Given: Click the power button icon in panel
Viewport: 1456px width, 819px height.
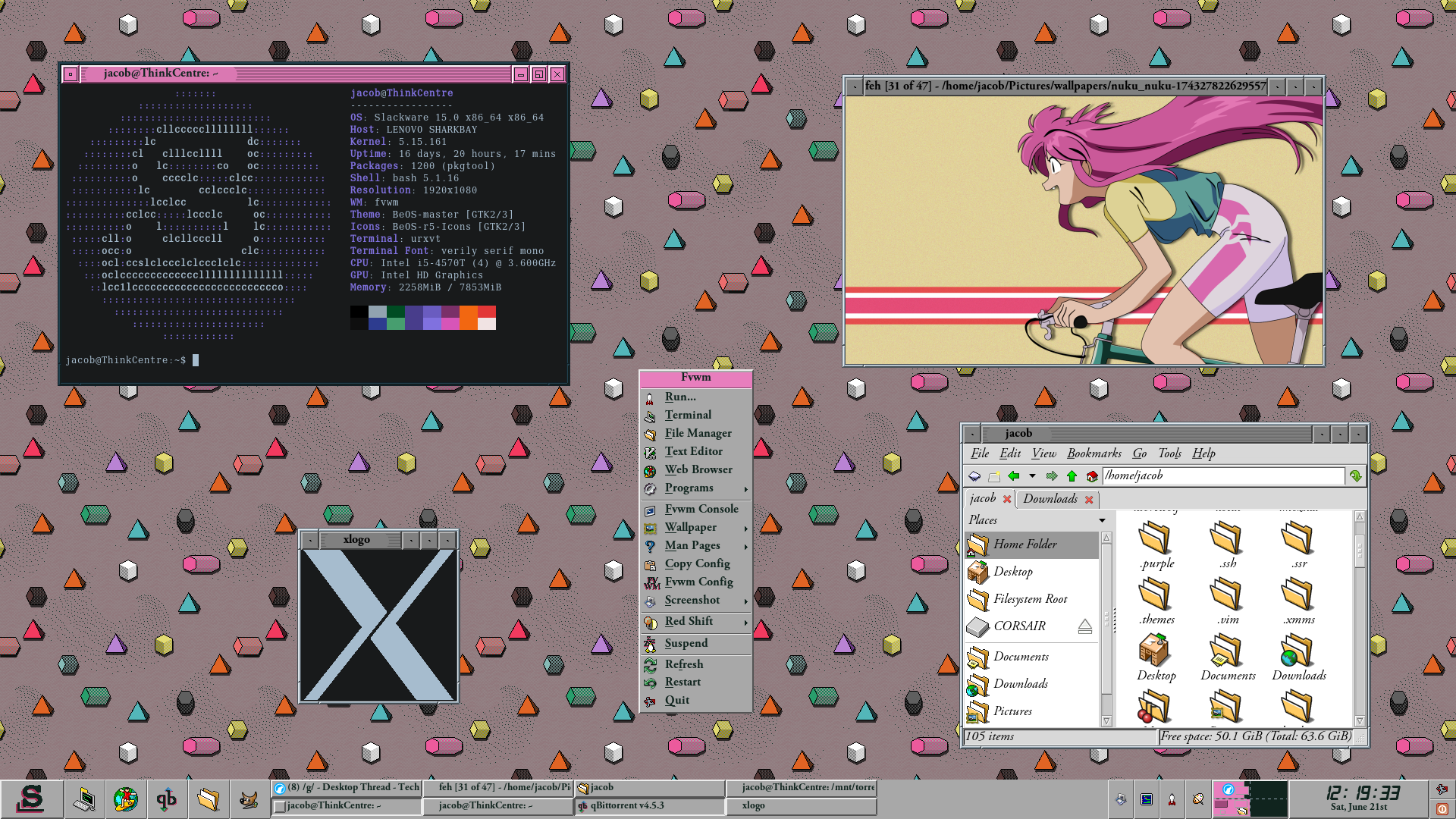Looking at the screenshot, I should pos(1442,809).
